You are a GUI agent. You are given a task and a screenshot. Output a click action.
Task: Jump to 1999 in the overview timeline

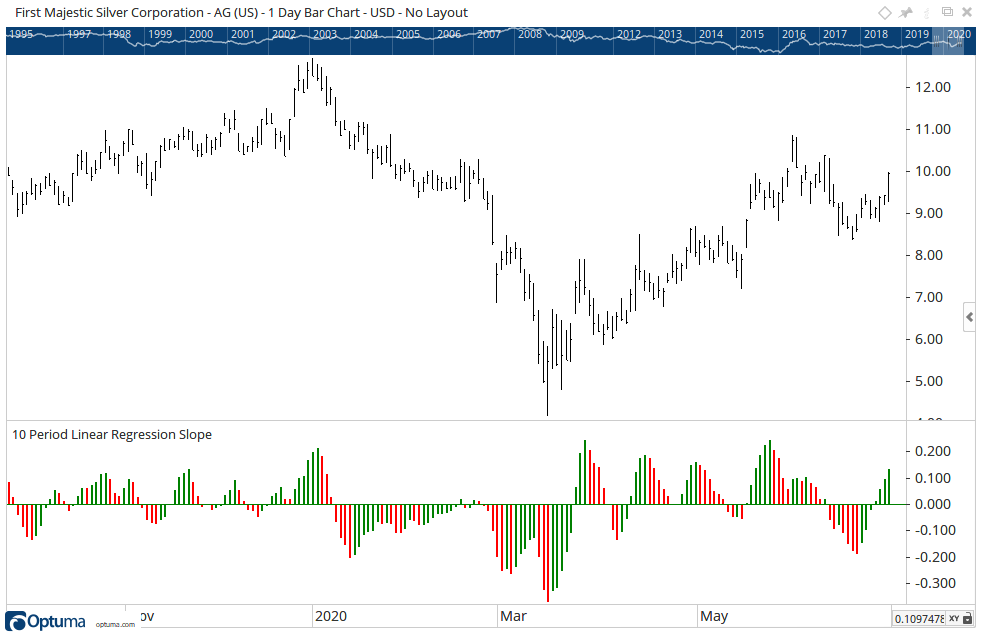tap(160, 34)
